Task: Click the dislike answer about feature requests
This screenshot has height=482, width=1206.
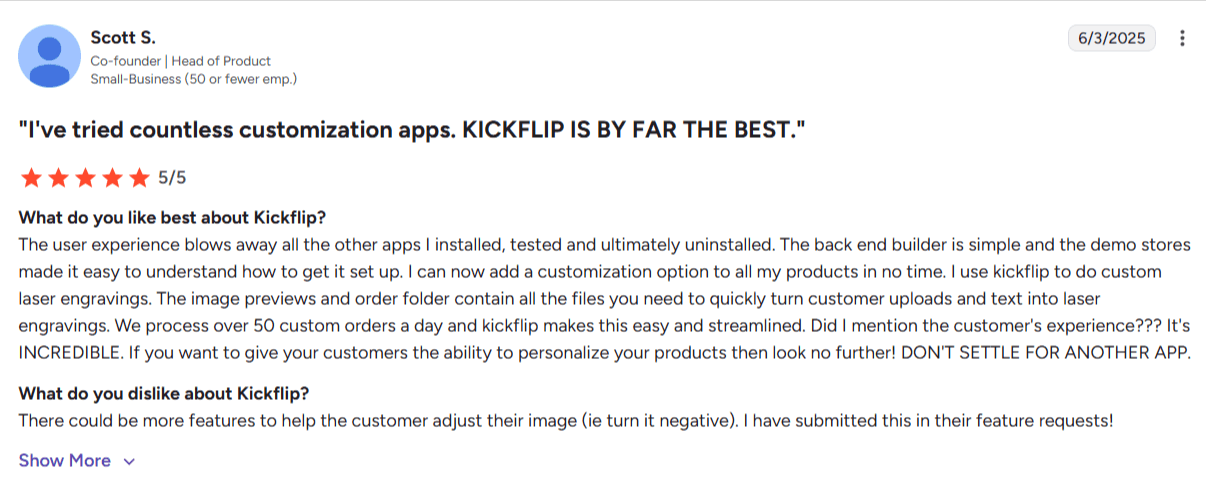Action: pos(565,421)
